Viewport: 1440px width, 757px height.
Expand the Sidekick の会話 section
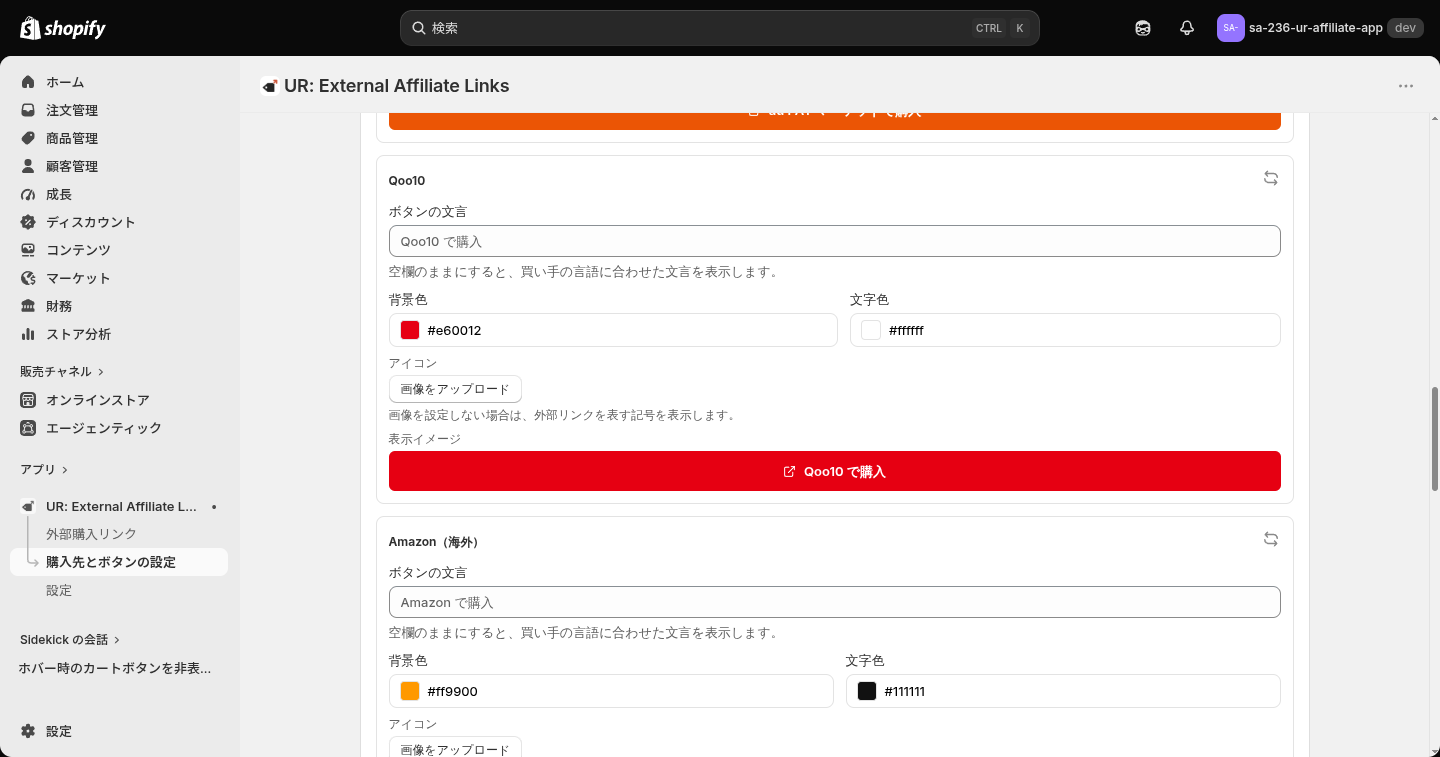click(x=70, y=639)
